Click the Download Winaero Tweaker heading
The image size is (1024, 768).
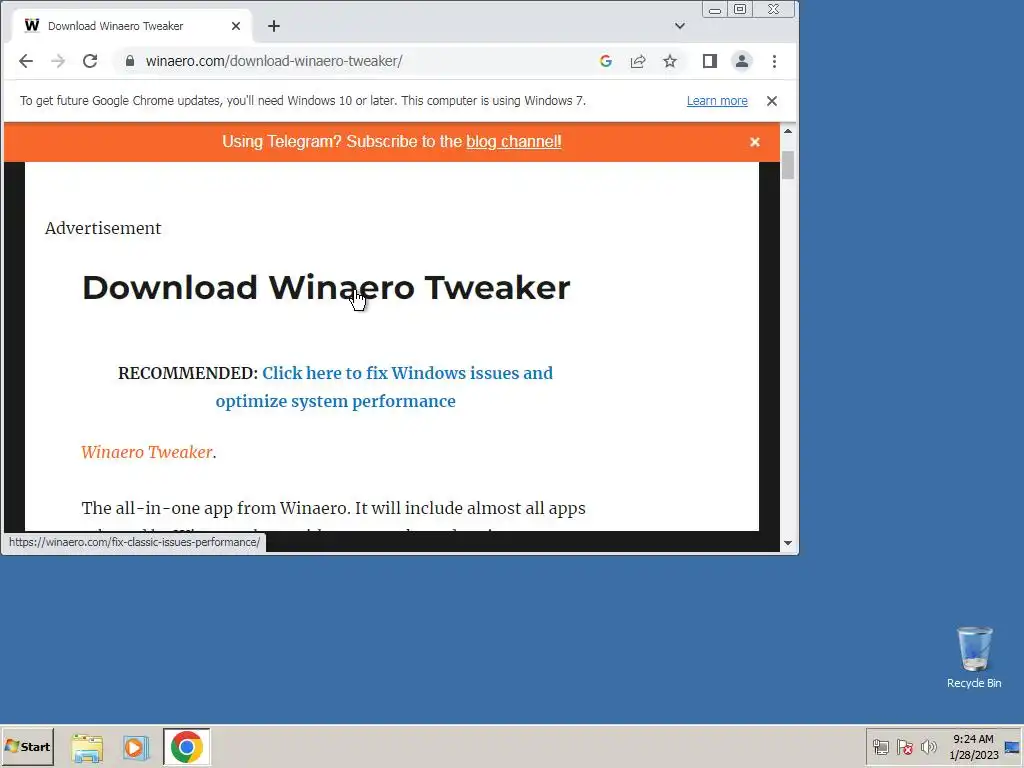pos(326,287)
